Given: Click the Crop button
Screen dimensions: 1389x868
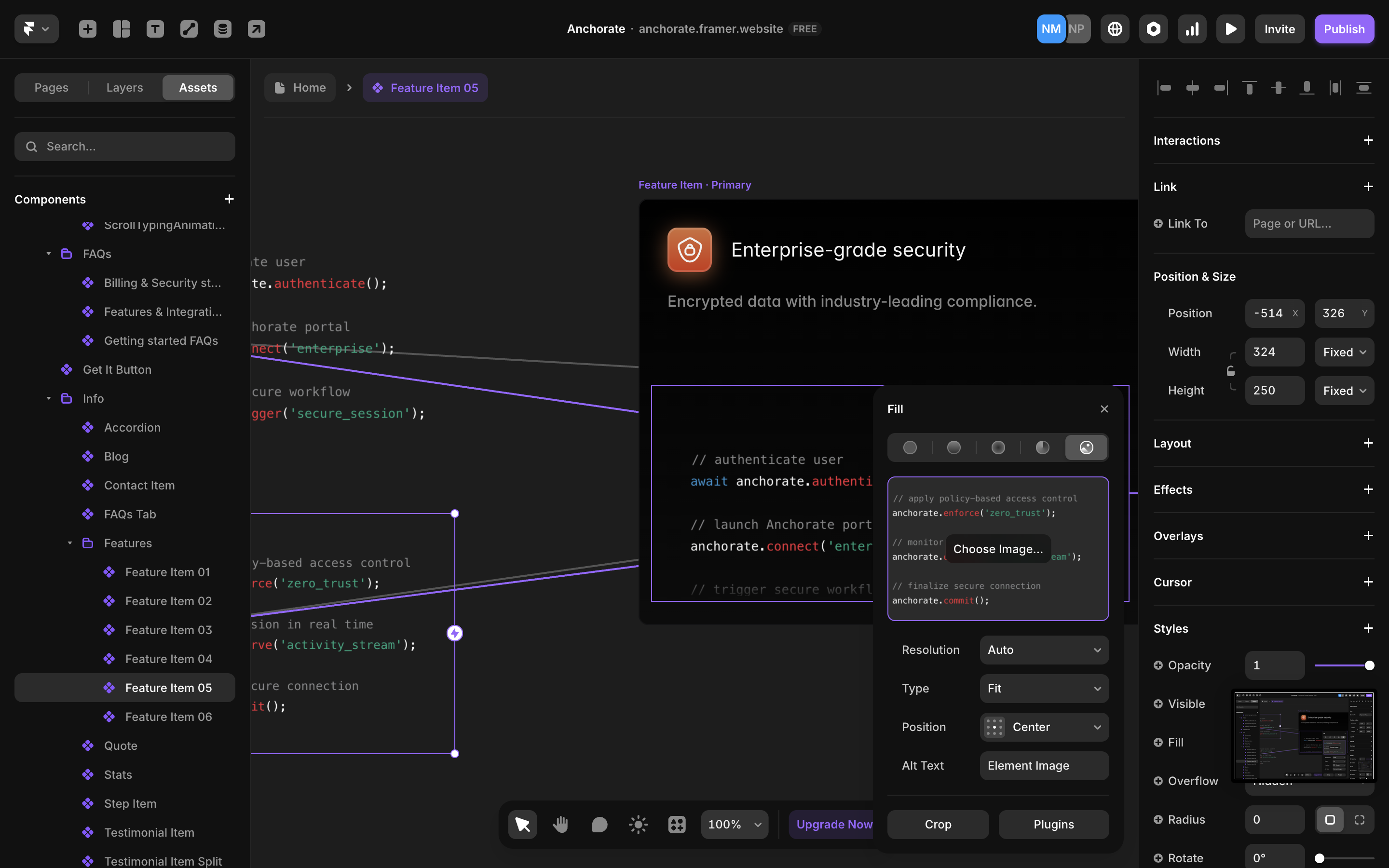Looking at the screenshot, I should coord(938,825).
